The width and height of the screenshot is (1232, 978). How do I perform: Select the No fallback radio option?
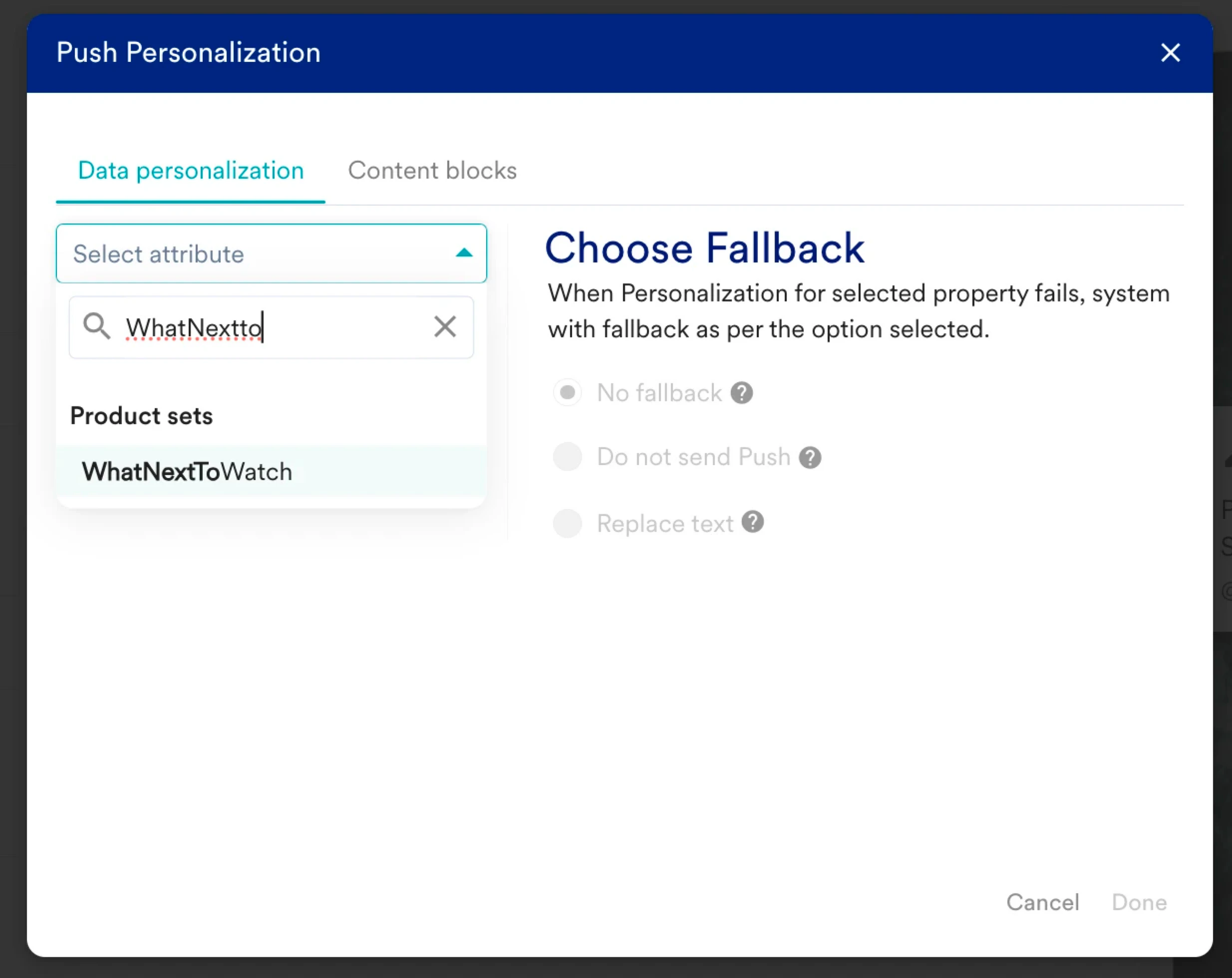pyautogui.click(x=568, y=393)
